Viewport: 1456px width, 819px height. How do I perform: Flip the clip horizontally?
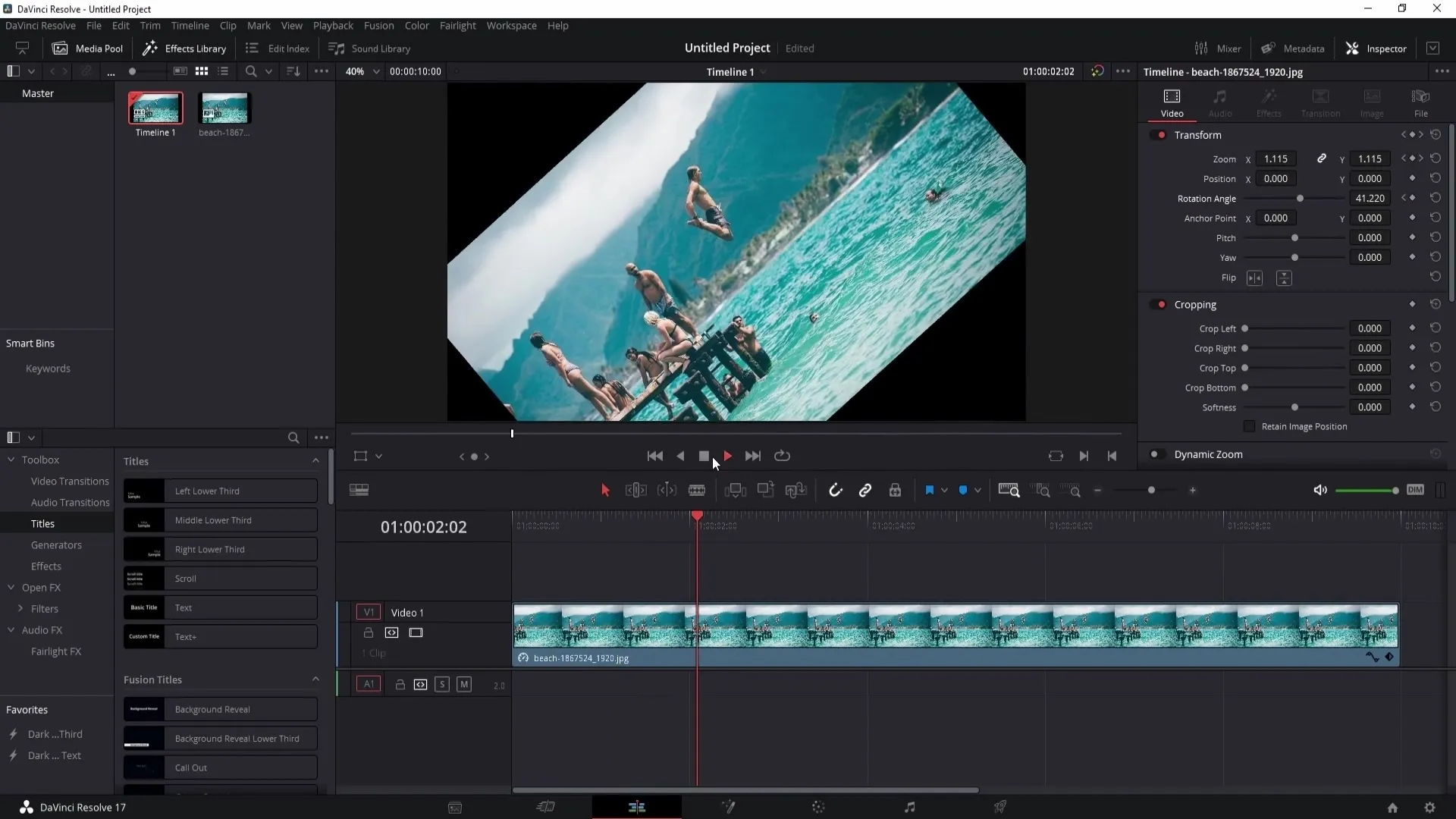(x=1254, y=278)
